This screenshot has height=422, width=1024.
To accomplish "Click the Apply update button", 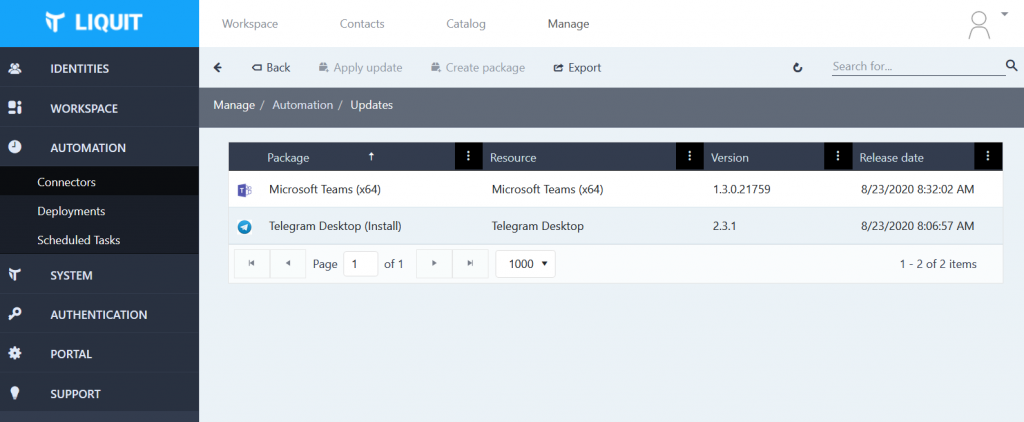I will click(x=360, y=67).
